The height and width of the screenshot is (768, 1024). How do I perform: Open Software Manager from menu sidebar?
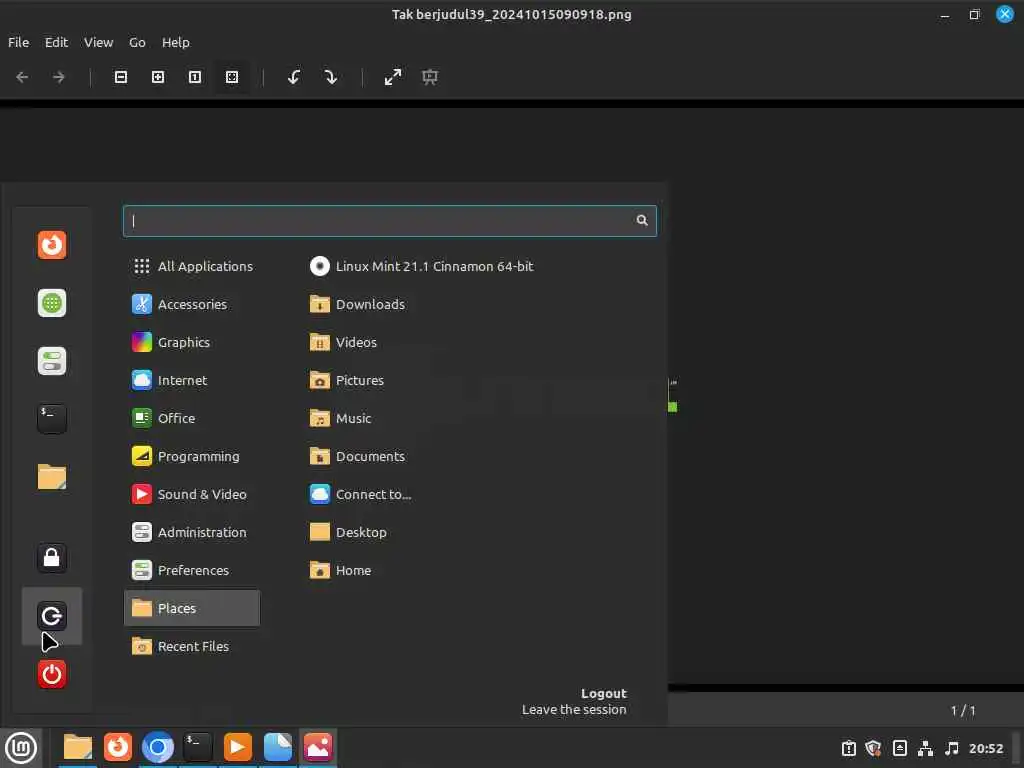tap(52, 303)
